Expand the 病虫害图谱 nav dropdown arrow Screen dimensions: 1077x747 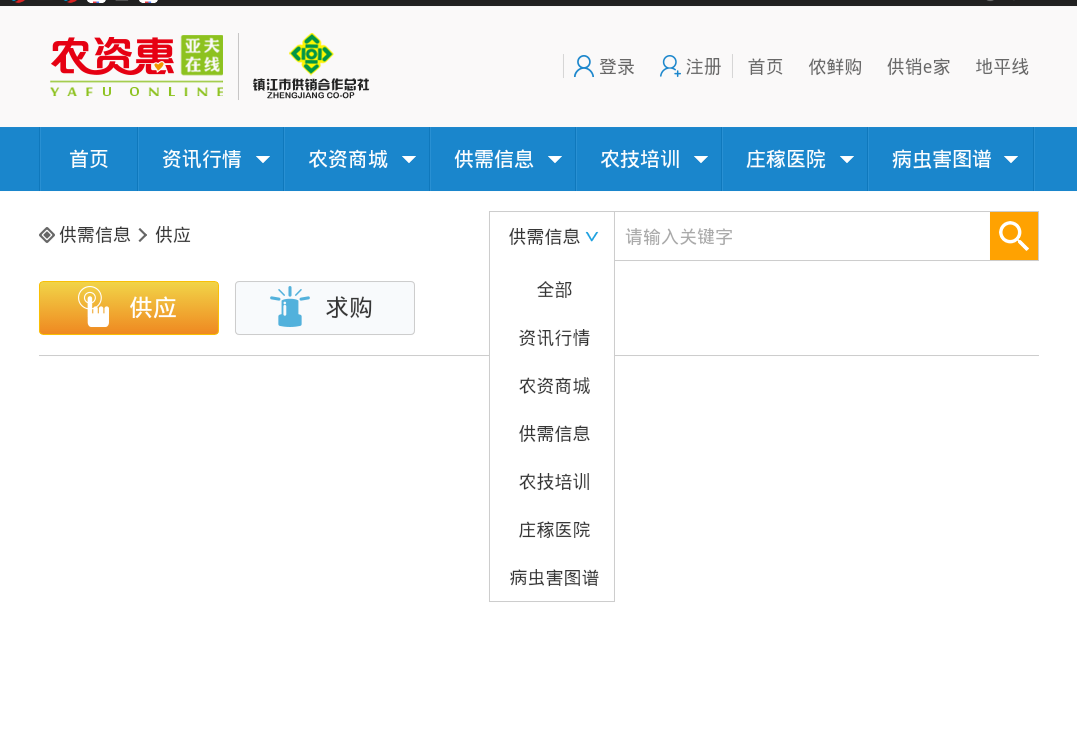tap(1011, 159)
